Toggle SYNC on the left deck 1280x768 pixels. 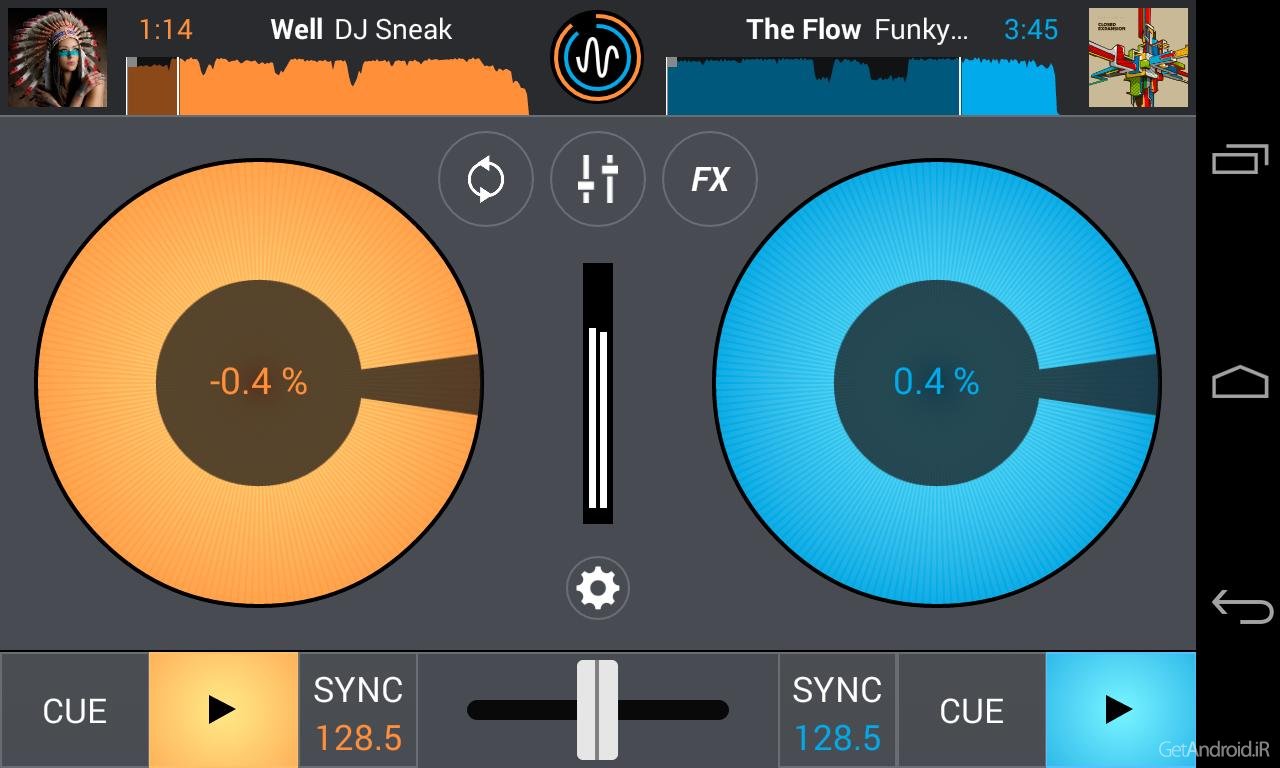click(358, 712)
